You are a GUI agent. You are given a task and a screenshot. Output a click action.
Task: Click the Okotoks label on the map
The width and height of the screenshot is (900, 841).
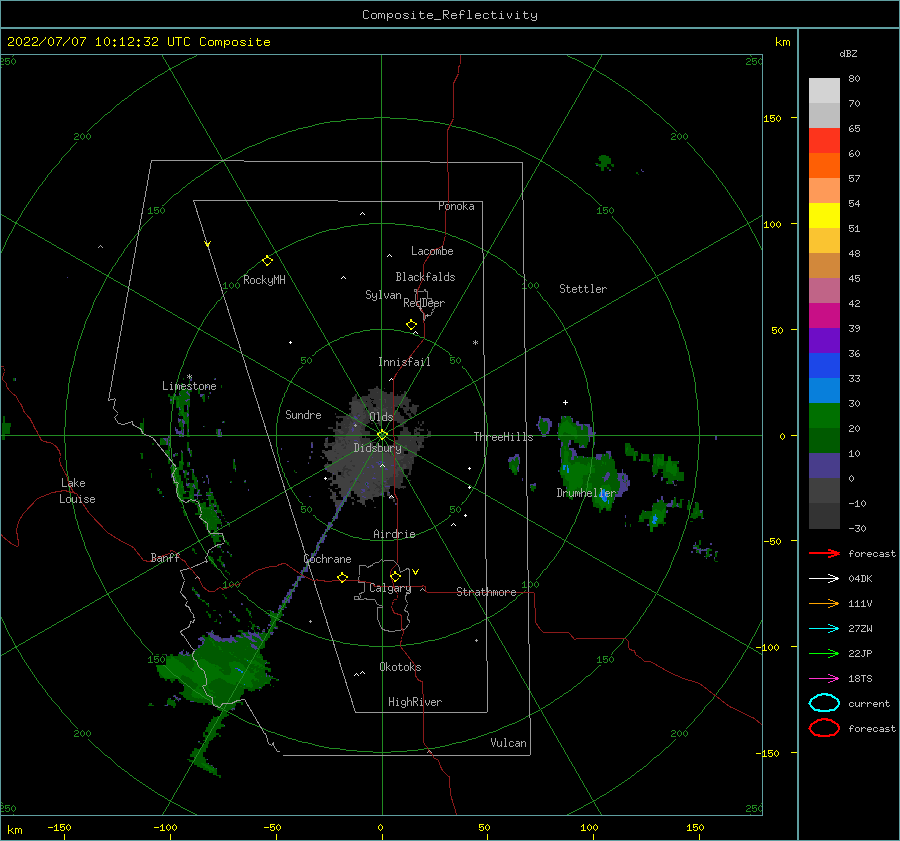pos(400,667)
